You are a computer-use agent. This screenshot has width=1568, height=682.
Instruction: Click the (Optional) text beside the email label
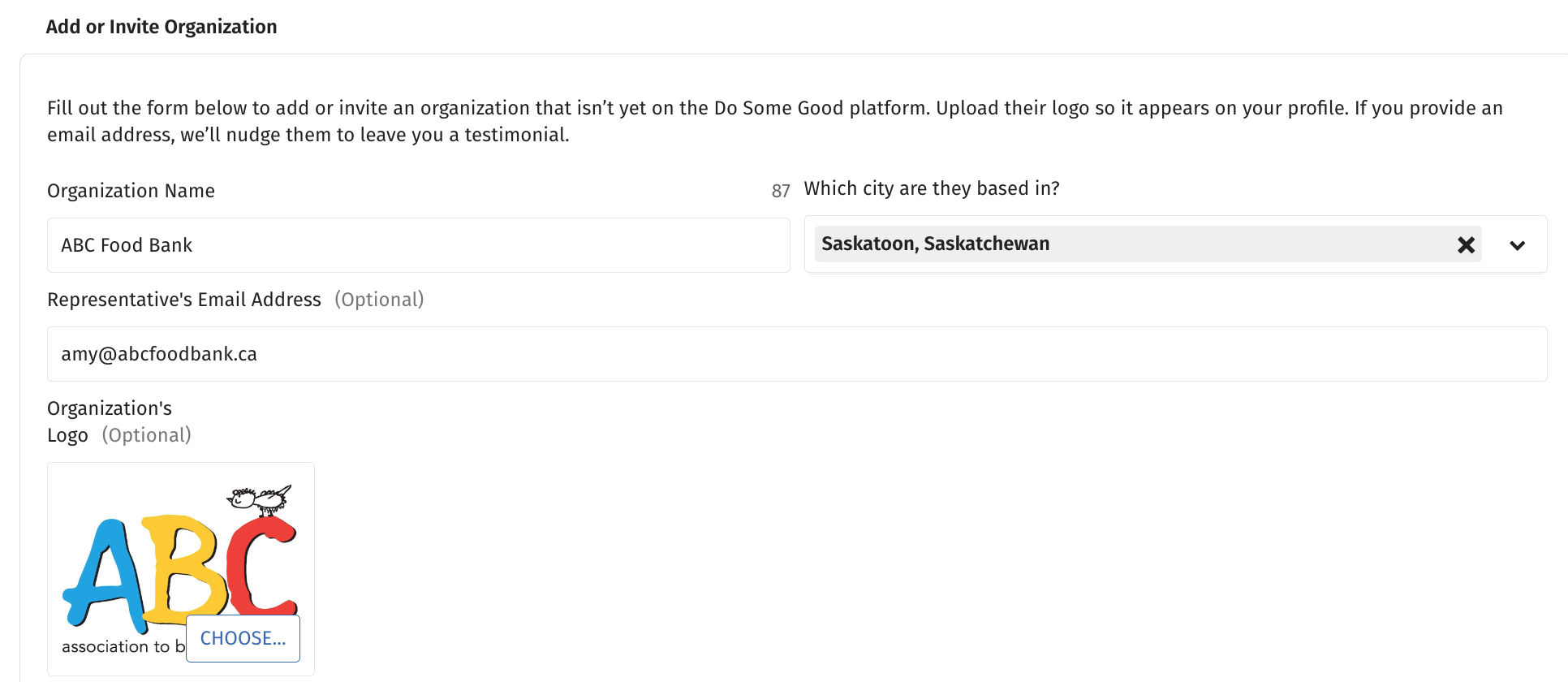coord(379,300)
